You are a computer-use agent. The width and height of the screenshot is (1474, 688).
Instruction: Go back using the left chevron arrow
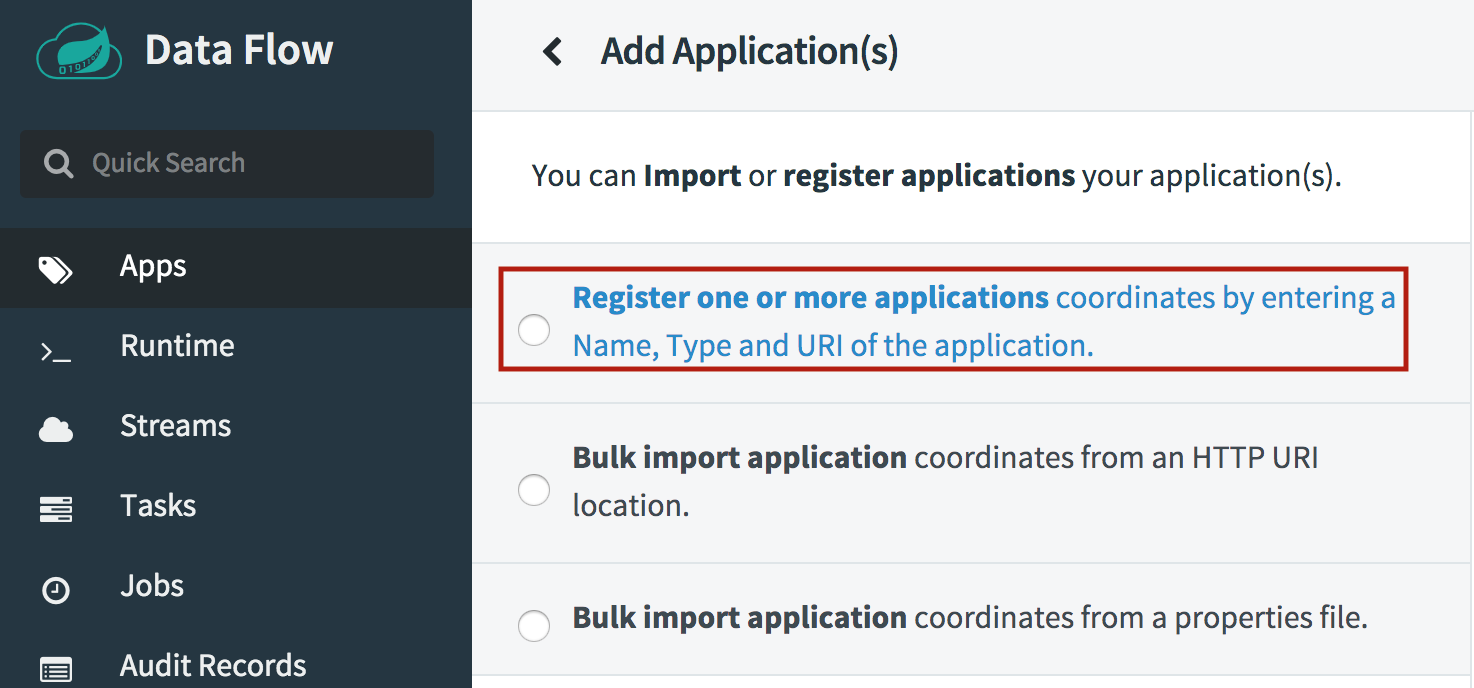click(x=552, y=52)
